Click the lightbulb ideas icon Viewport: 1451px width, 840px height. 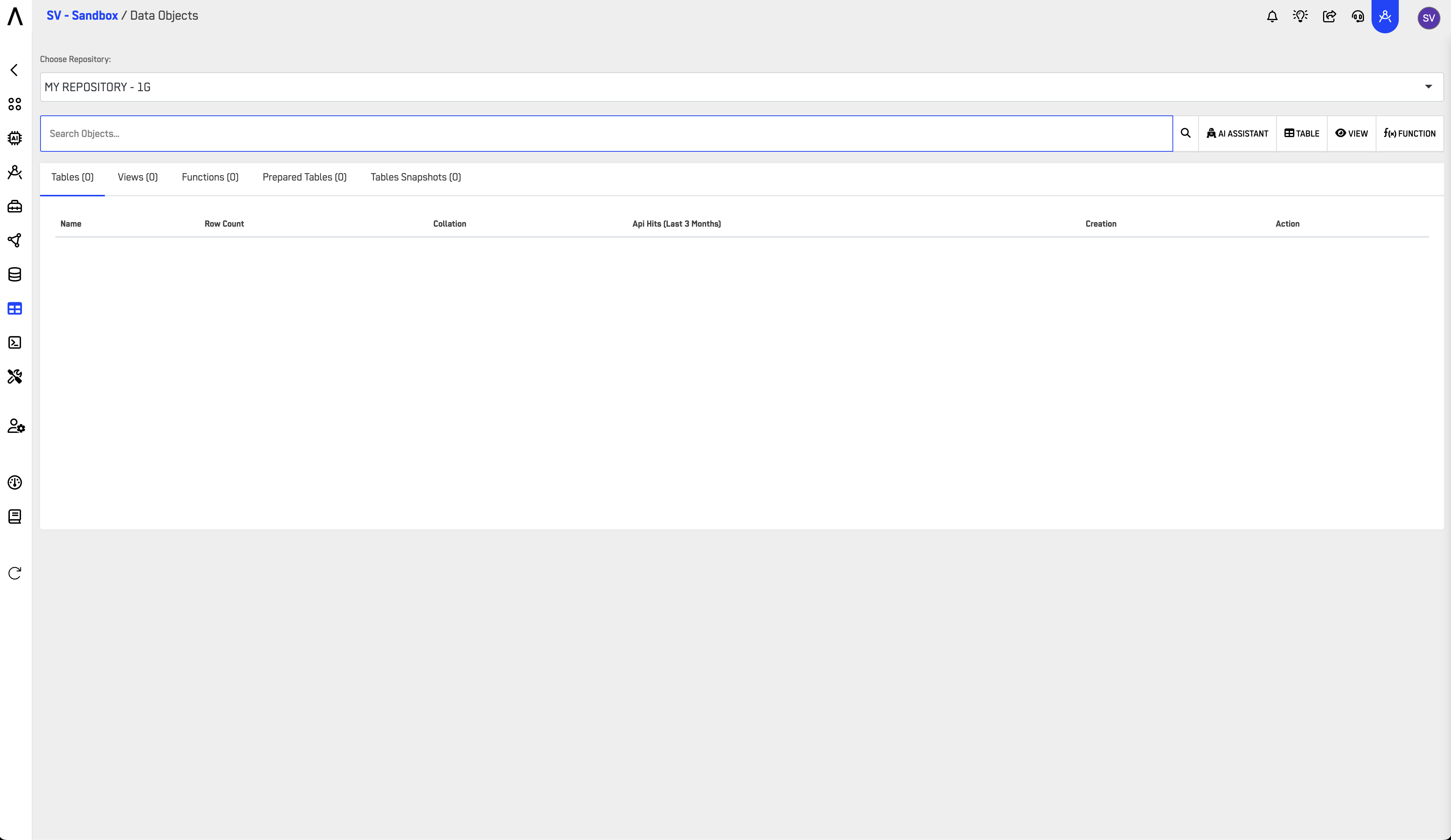coord(1300,17)
